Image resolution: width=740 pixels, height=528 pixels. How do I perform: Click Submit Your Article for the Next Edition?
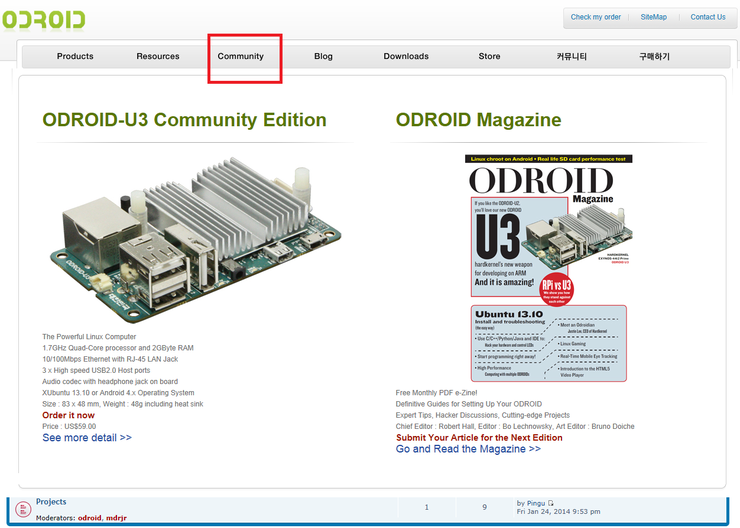click(x=479, y=437)
